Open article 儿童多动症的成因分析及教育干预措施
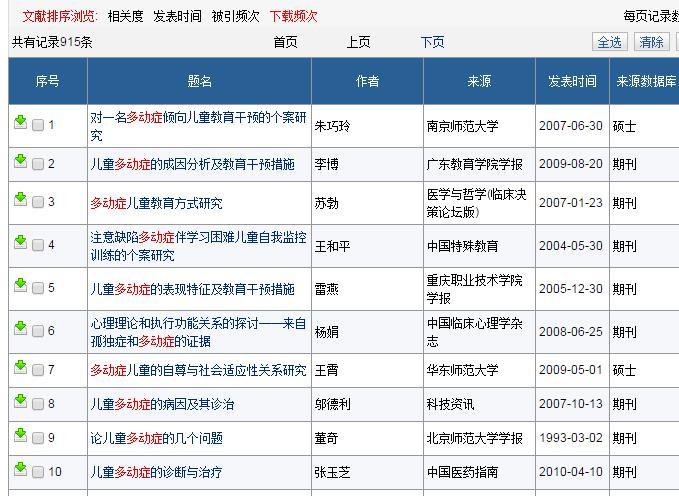This screenshot has width=679, height=496. tap(192, 164)
